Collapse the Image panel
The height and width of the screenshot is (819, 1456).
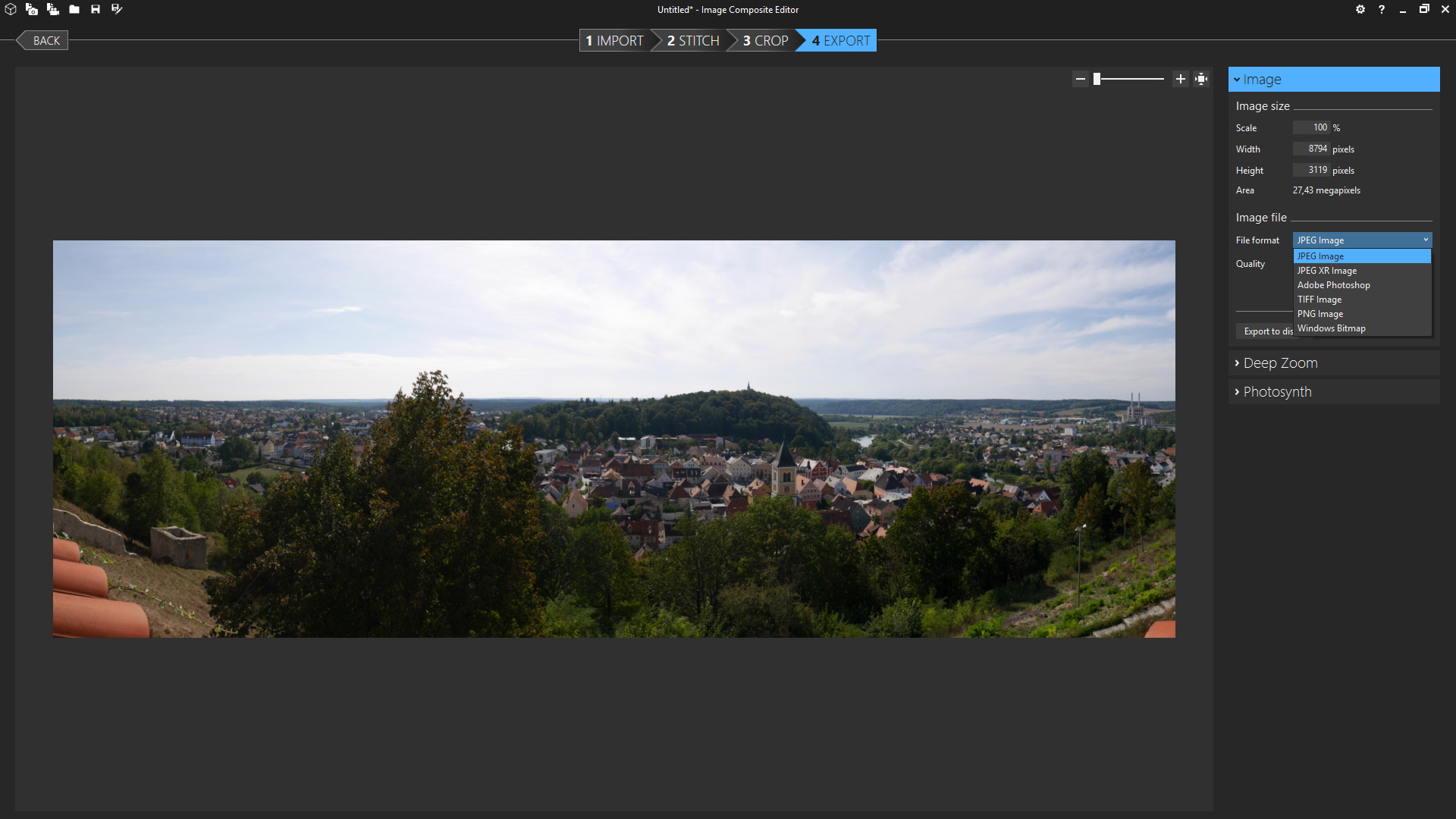click(1238, 79)
